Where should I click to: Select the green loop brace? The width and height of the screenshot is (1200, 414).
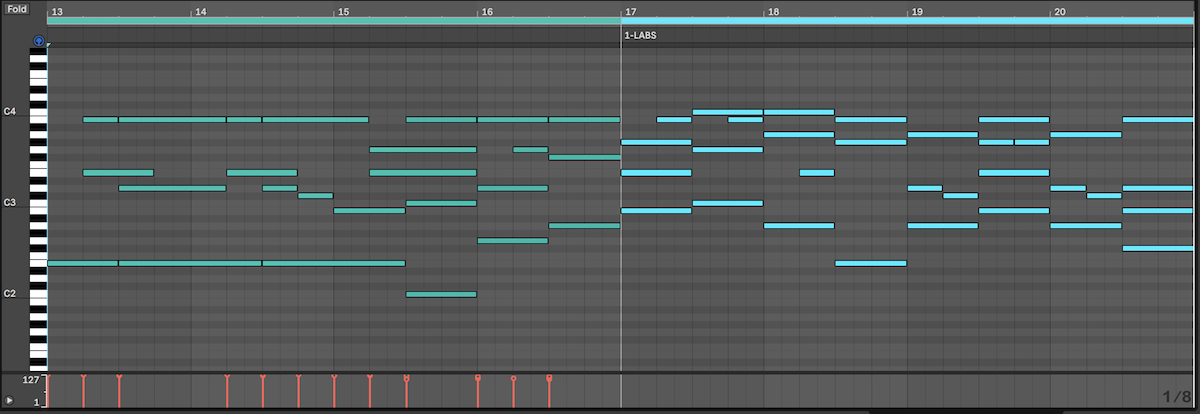coord(333,21)
